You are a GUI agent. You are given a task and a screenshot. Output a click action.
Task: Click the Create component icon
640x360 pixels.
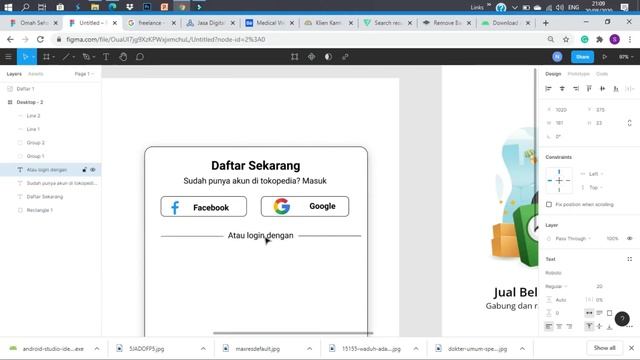point(311,57)
